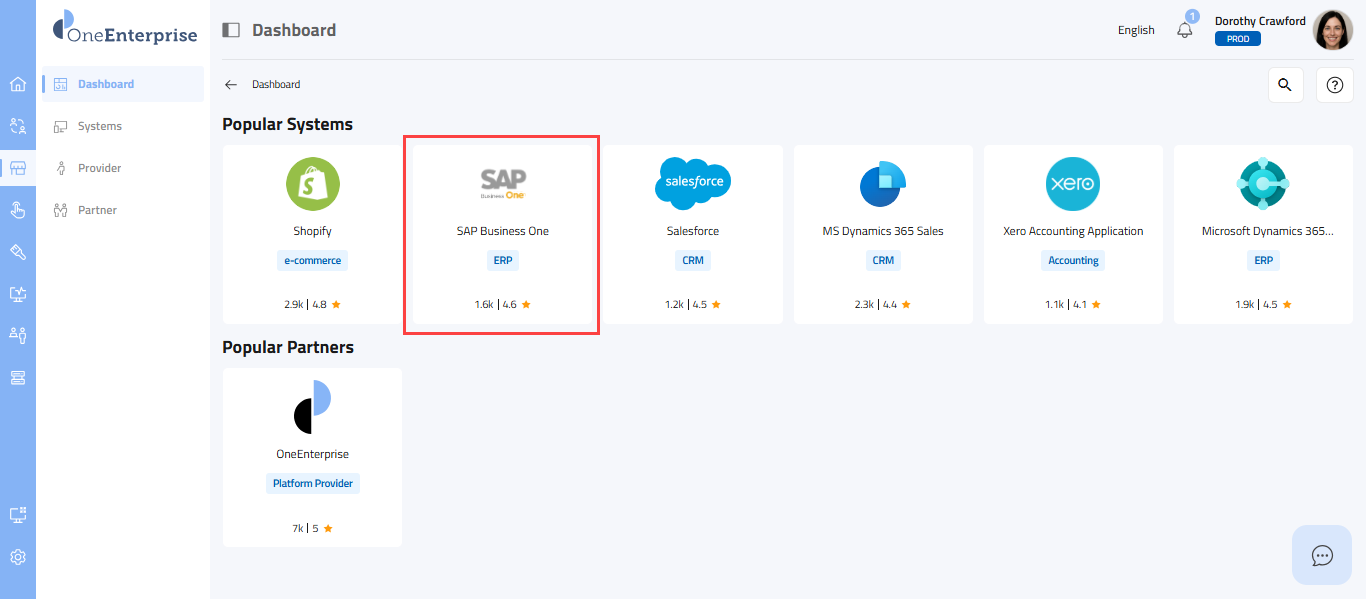The height and width of the screenshot is (599, 1366).
Task: Open the search magnifier button
Action: (x=1285, y=85)
